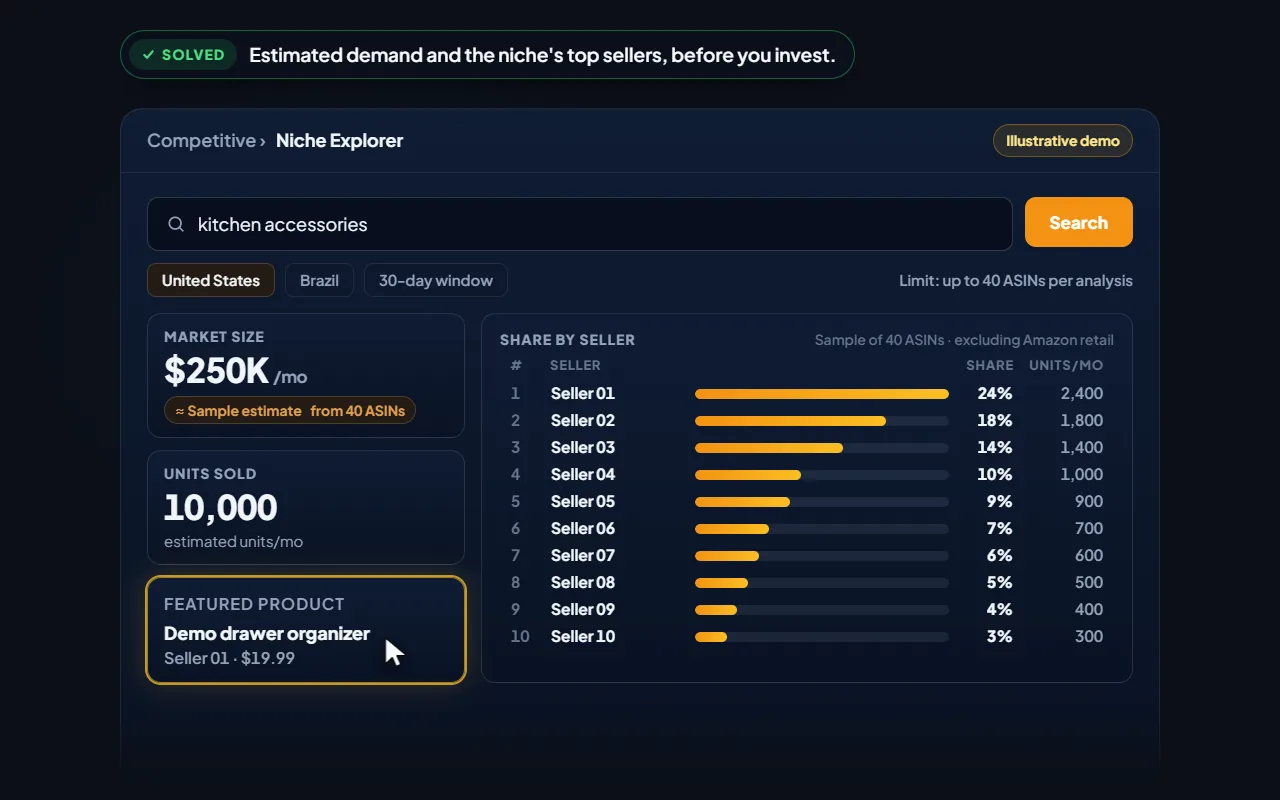Click the 24% share value

(x=995, y=393)
